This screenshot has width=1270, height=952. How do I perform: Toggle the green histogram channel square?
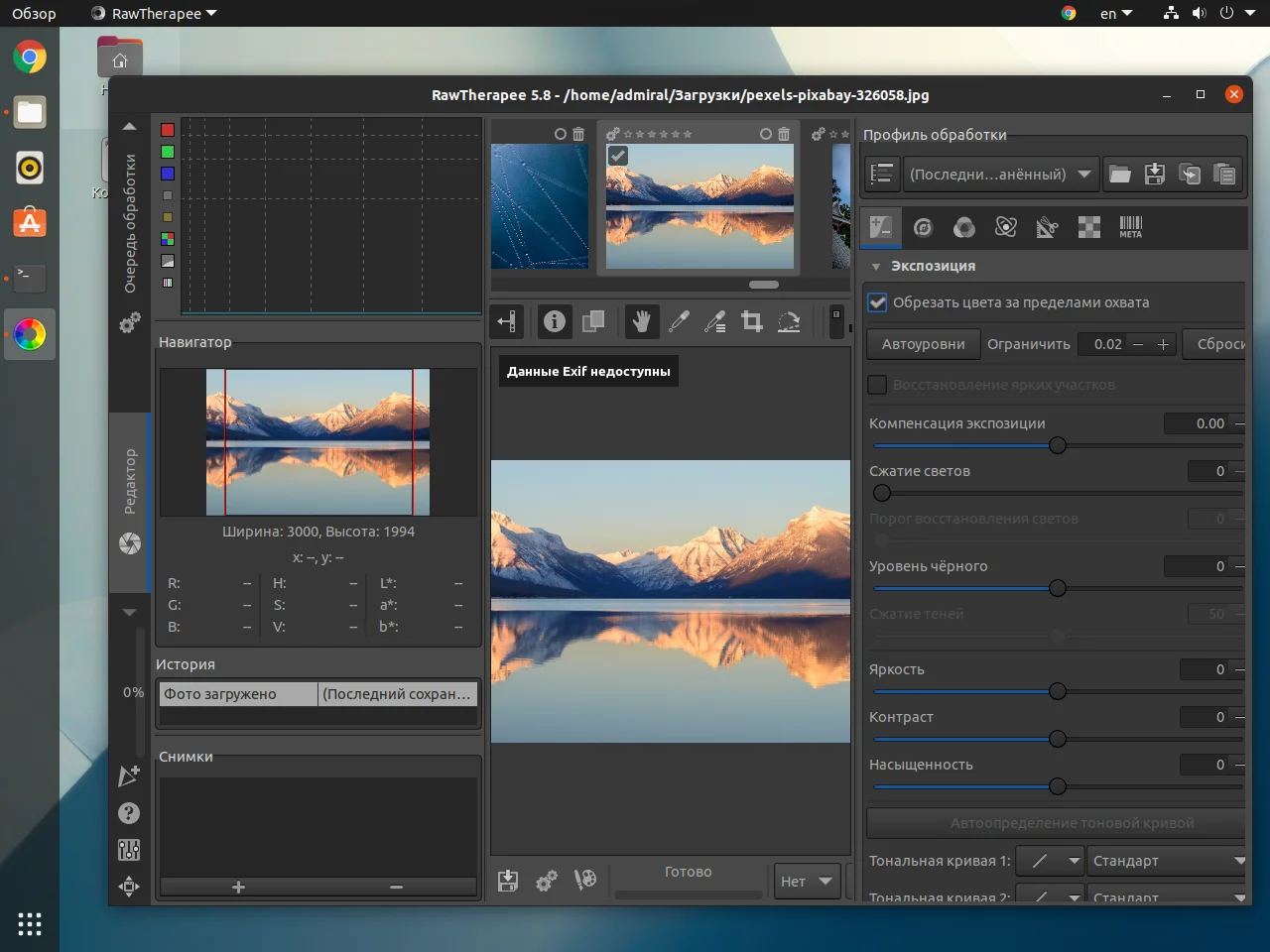point(168,152)
